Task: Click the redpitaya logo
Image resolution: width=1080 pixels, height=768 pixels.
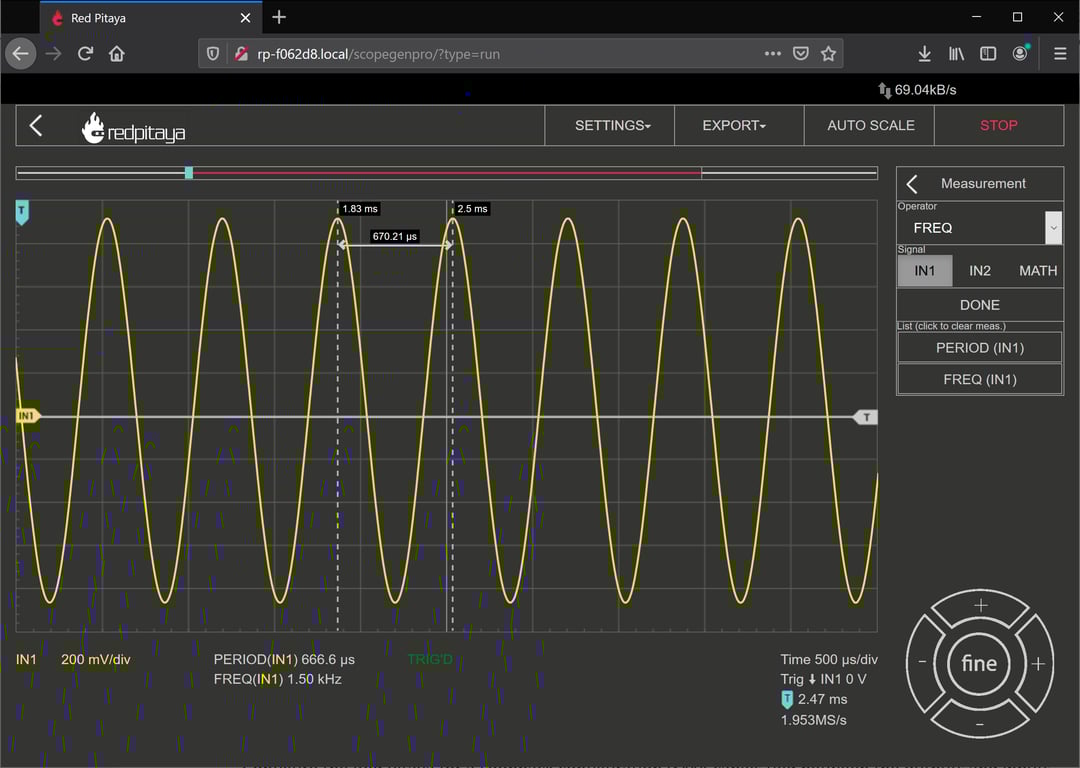Action: click(134, 128)
